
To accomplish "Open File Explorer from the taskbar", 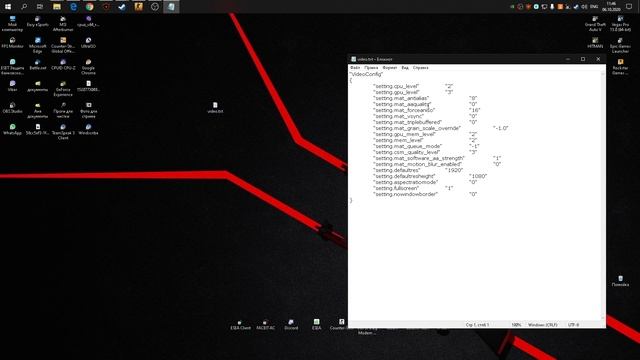I will (x=57, y=7).
